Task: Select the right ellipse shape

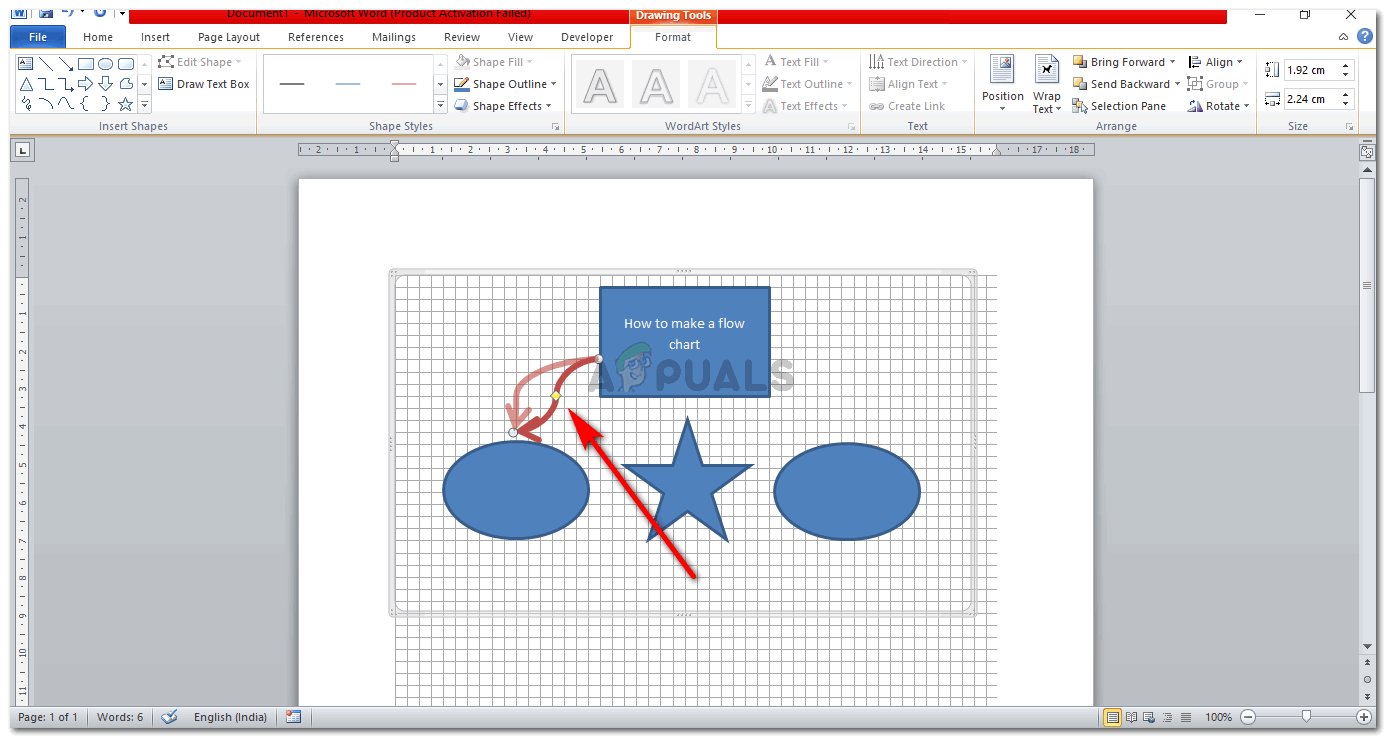Action: point(847,491)
